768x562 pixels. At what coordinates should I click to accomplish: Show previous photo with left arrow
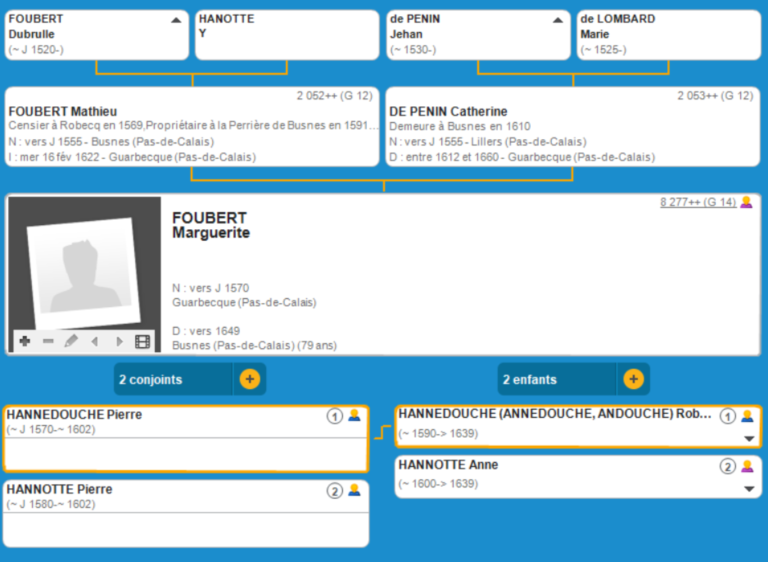(x=95, y=342)
